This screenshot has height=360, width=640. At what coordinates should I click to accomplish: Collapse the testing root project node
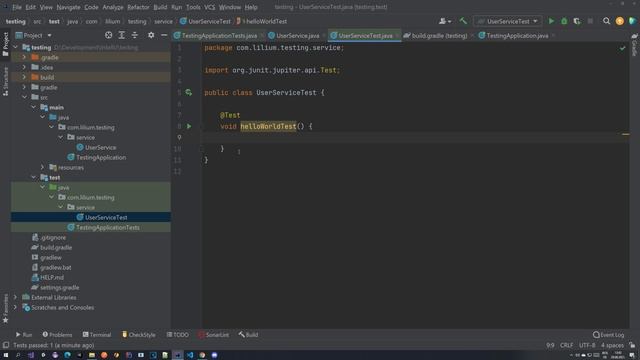coord(16,47)
